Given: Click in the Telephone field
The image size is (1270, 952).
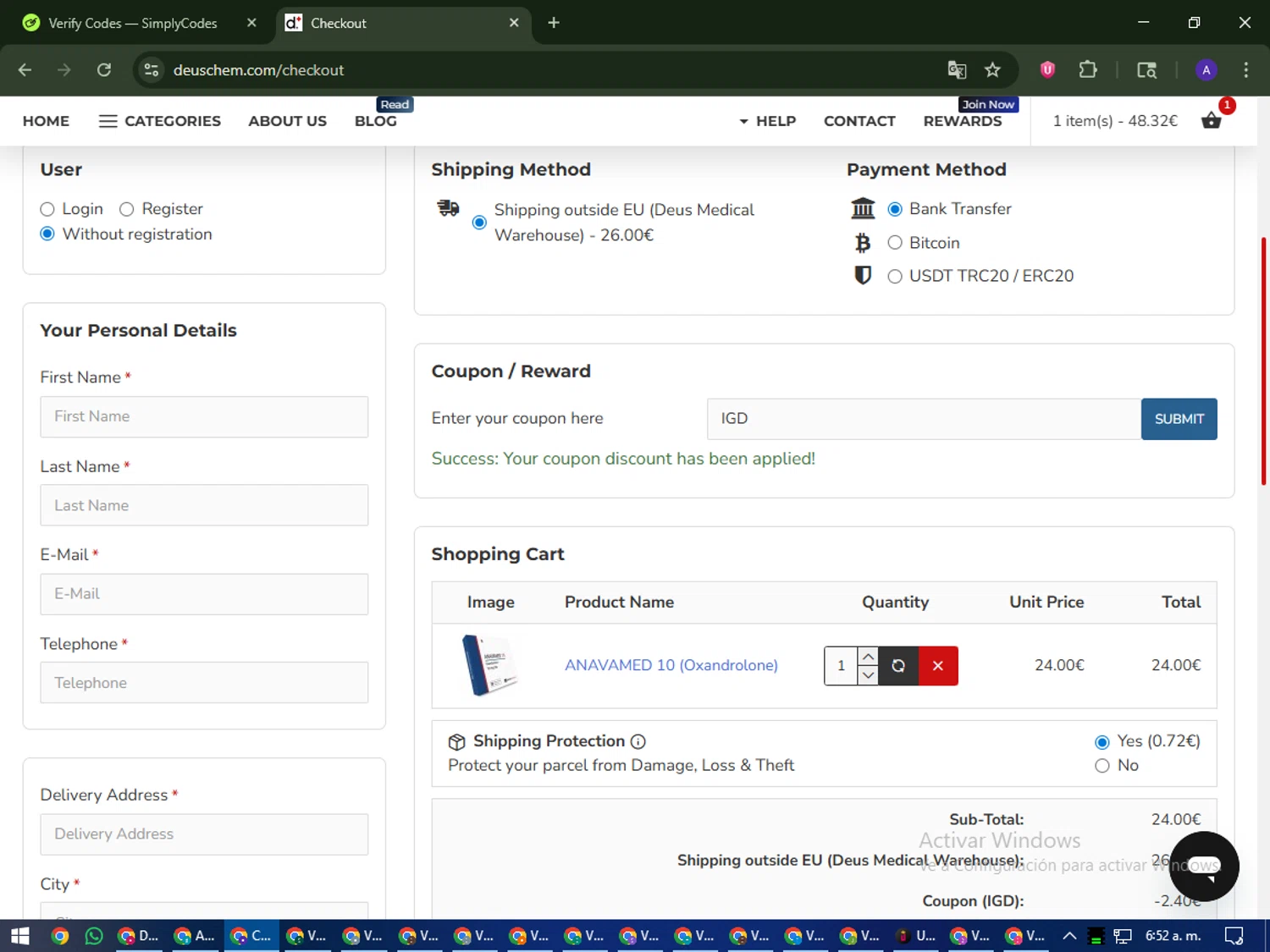Looking at the screenshot, I should pos(204,683).
